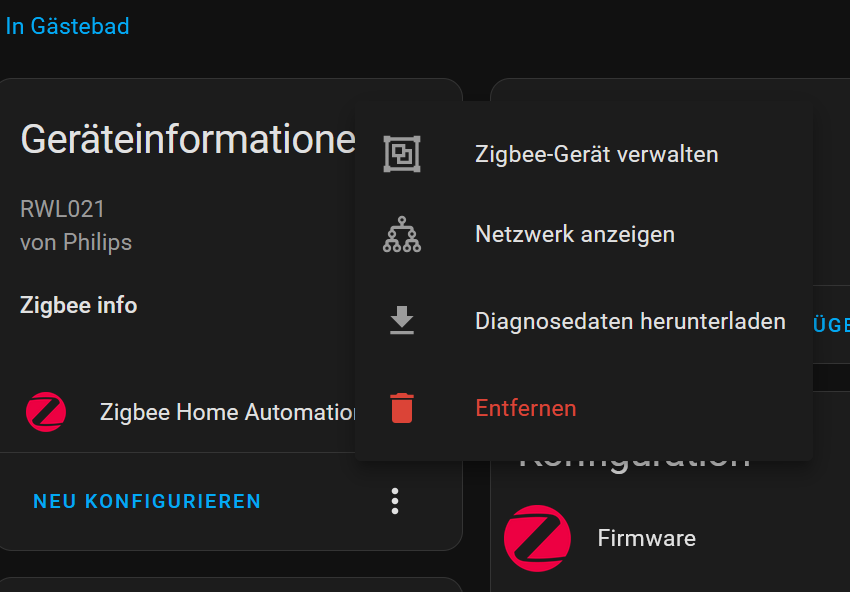Click the download arrow icon
The width and height of the screenshot is (850, 592).
click(x=402, y=320)
